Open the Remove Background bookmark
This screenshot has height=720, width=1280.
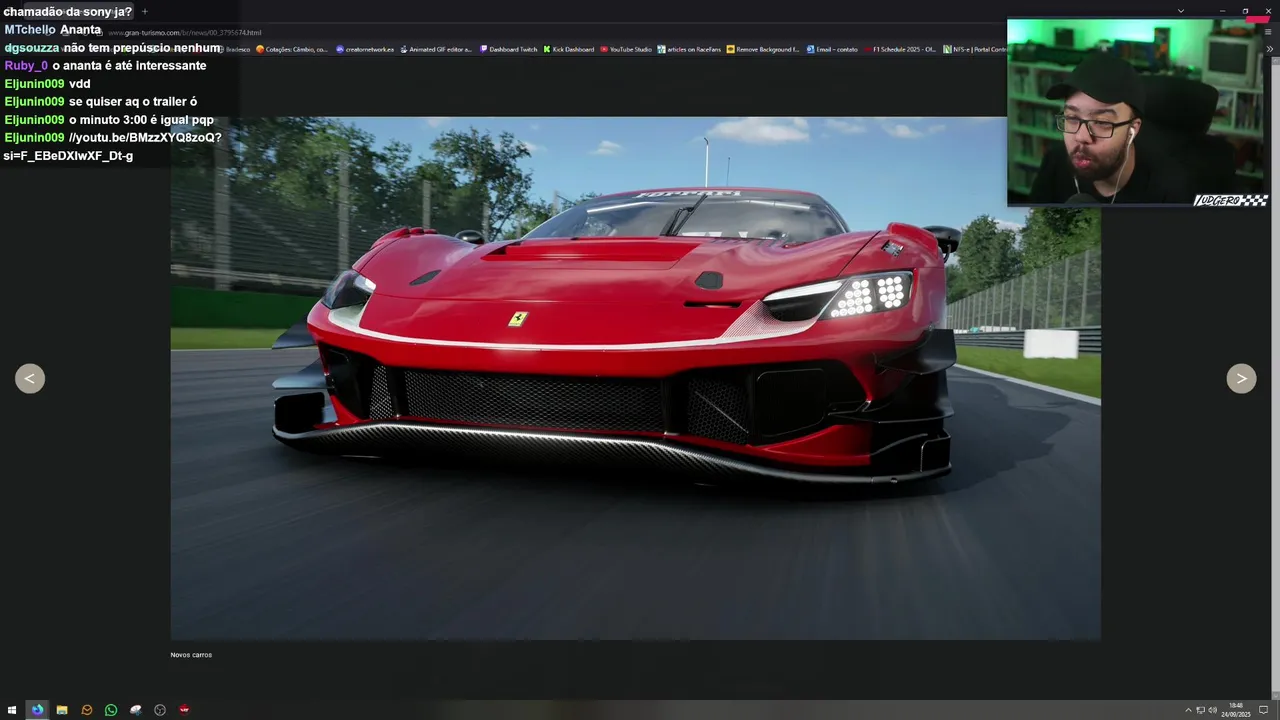[x=763, y=49]
